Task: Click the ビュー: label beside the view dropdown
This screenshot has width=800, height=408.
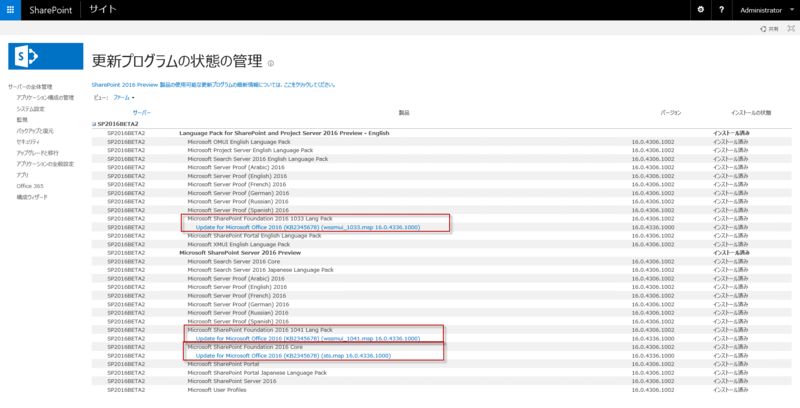Action: 101,97
